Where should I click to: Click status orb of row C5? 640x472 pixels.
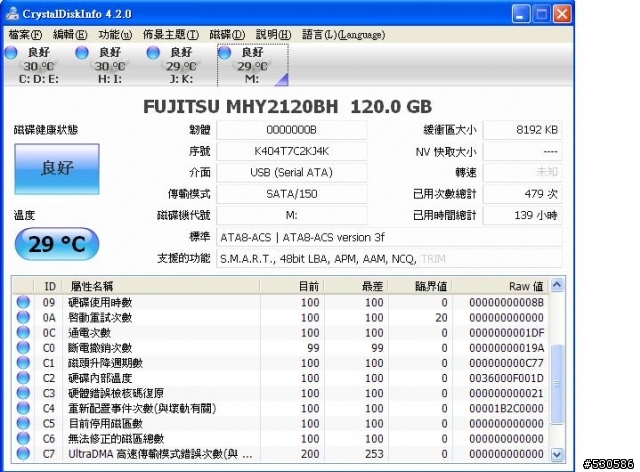pyautogui.click(x=23, y=423)
